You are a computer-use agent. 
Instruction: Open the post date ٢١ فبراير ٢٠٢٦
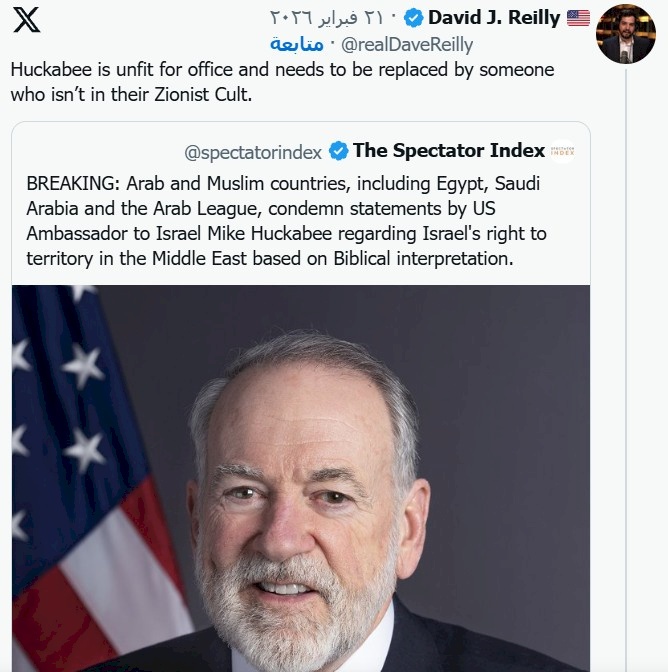(x=329, y=18)
